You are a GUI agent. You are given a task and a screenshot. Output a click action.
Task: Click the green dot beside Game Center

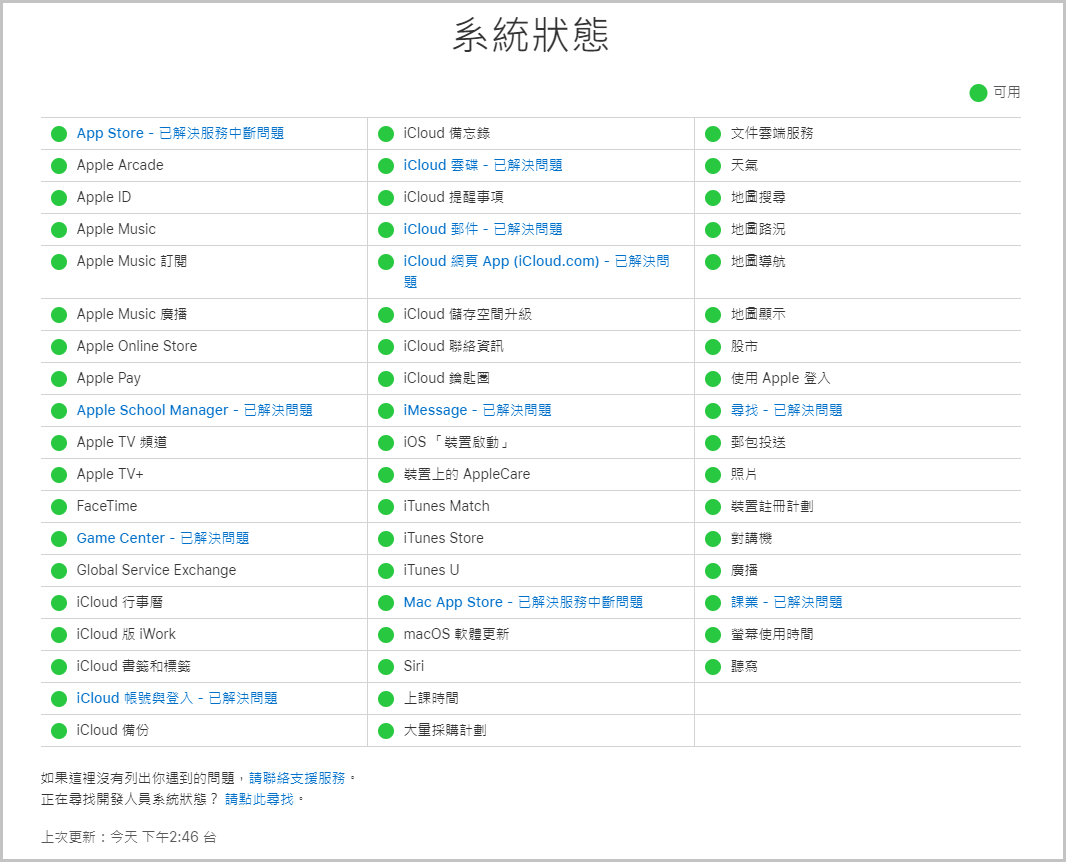point(59,538)
